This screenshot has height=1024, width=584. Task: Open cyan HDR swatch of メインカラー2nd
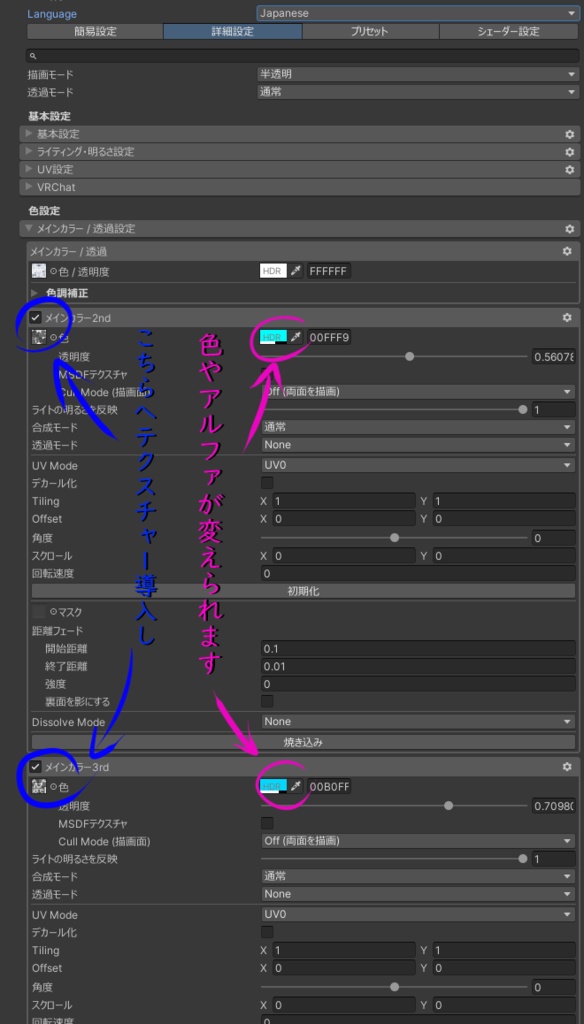[273, 337]
